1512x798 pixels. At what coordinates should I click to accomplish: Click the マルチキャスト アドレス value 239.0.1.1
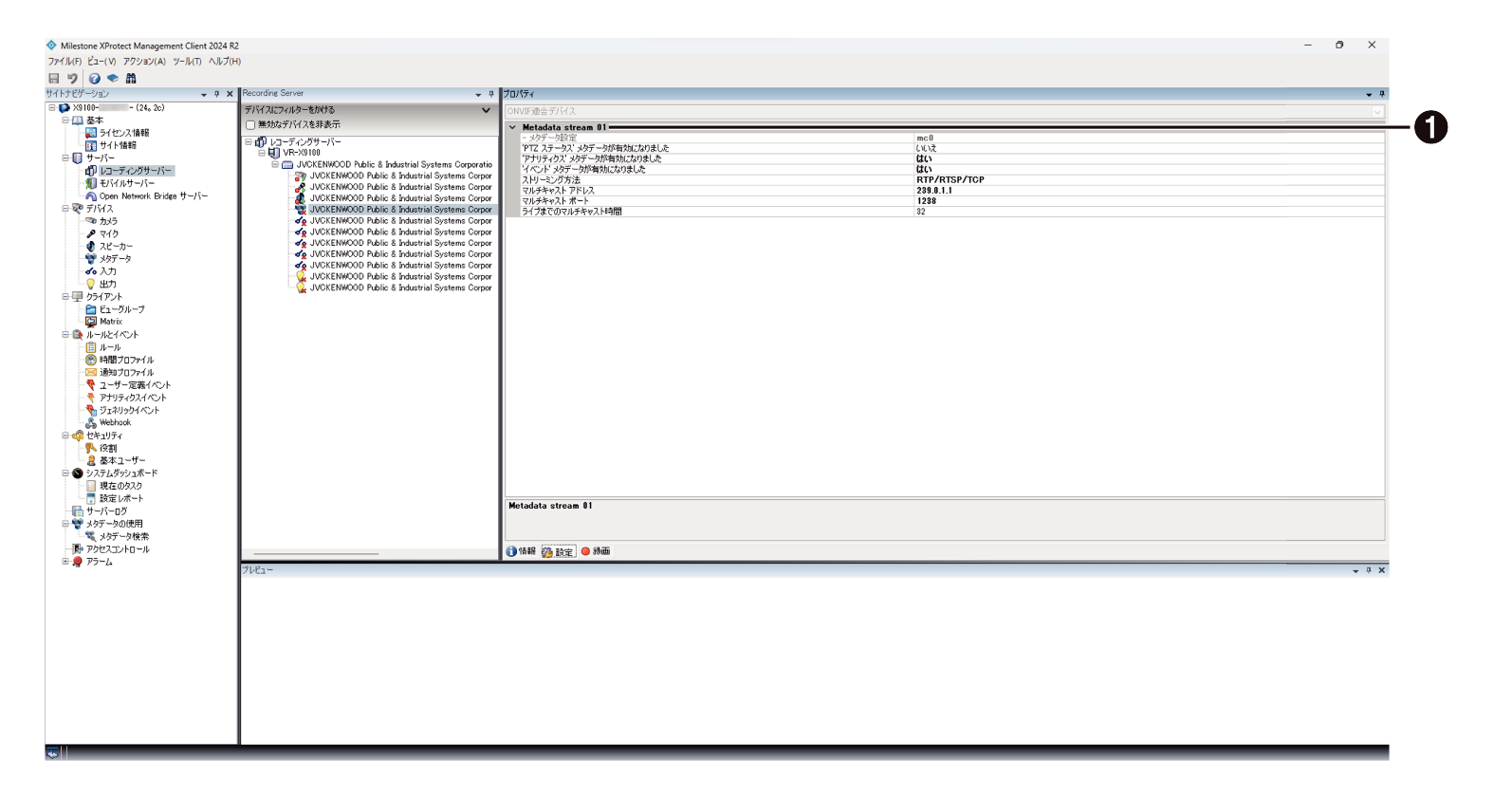pos(934,191)
